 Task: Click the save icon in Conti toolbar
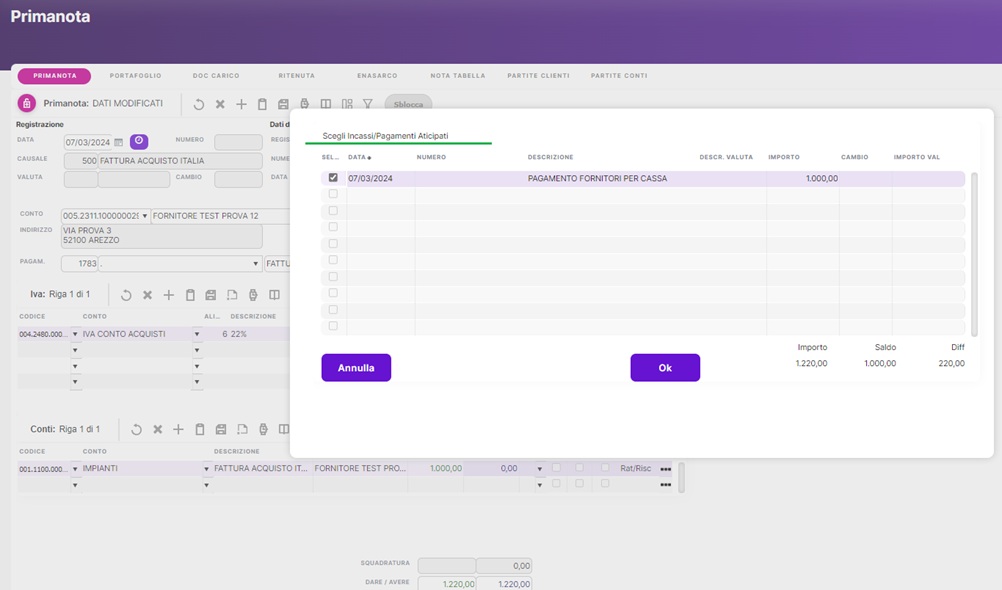click(x=220, y=430)
